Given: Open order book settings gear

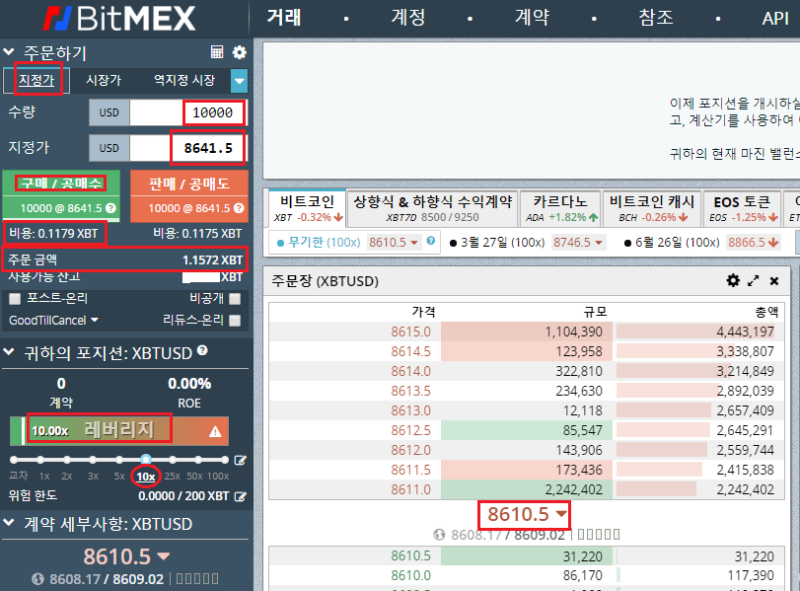Looking at the screenshot, I should [x=733, y=281].
